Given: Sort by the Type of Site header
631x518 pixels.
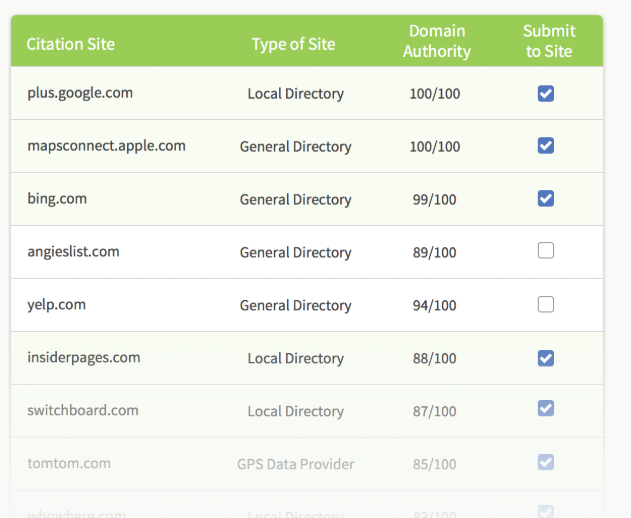Looking at the screenshot, I should pos(293,44).
